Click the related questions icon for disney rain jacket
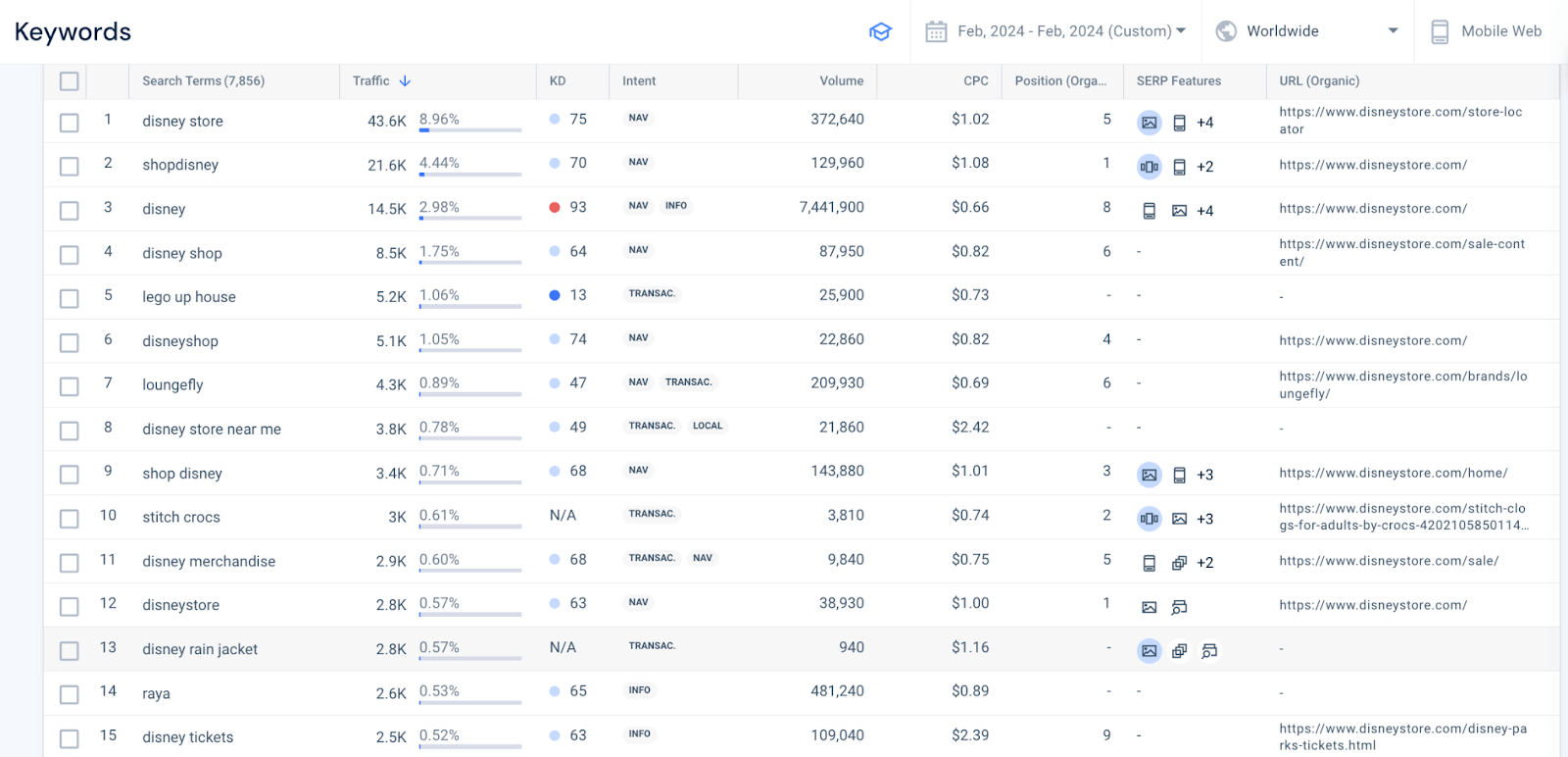 (x=1210, y=651)
